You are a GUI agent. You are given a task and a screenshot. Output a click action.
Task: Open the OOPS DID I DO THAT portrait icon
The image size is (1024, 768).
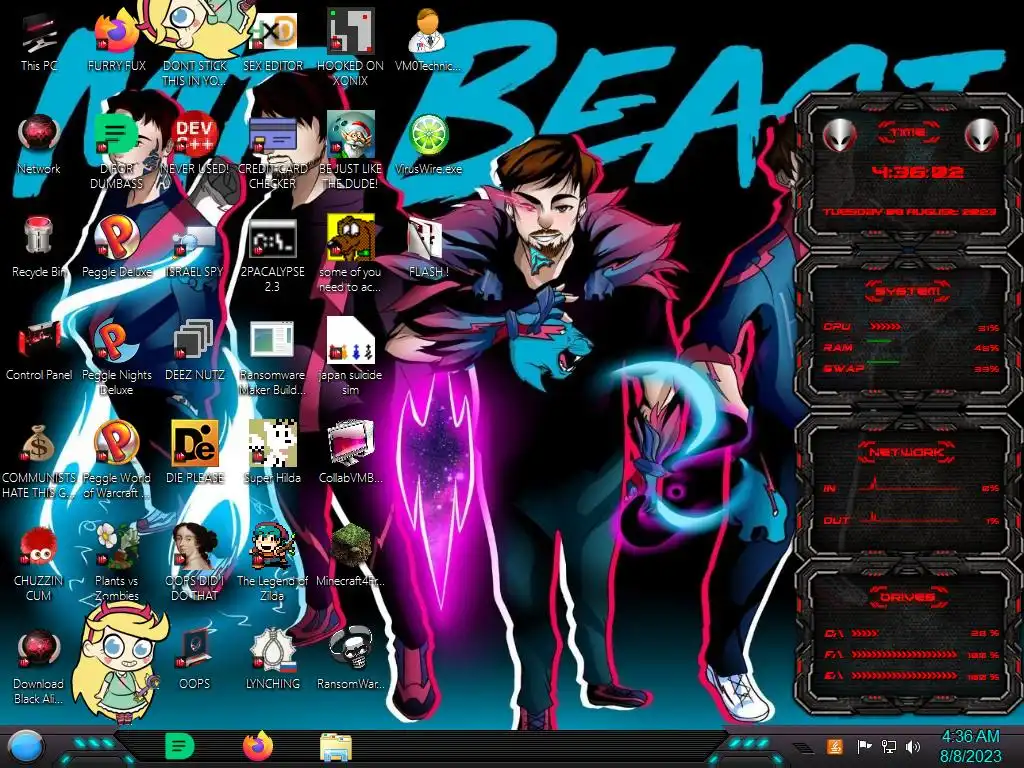[195, 546]
